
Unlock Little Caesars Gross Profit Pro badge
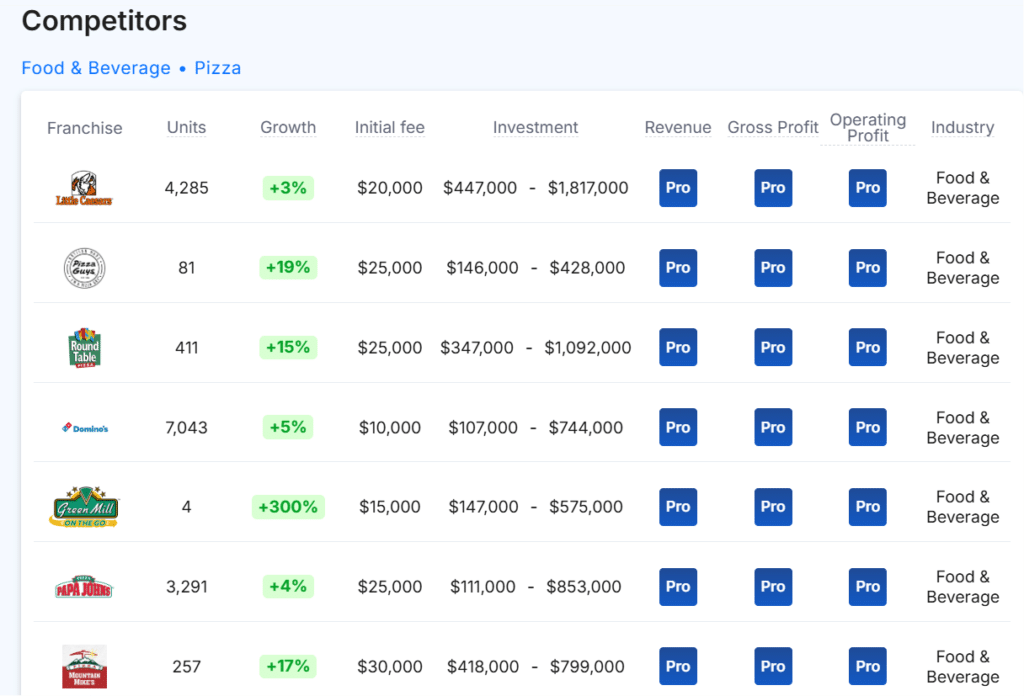(773, 188)
